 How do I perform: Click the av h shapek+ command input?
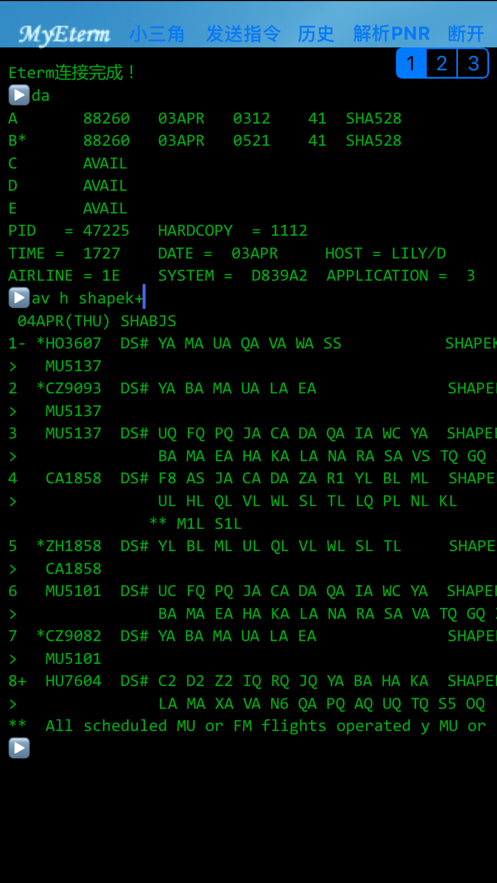pos(88,298)
